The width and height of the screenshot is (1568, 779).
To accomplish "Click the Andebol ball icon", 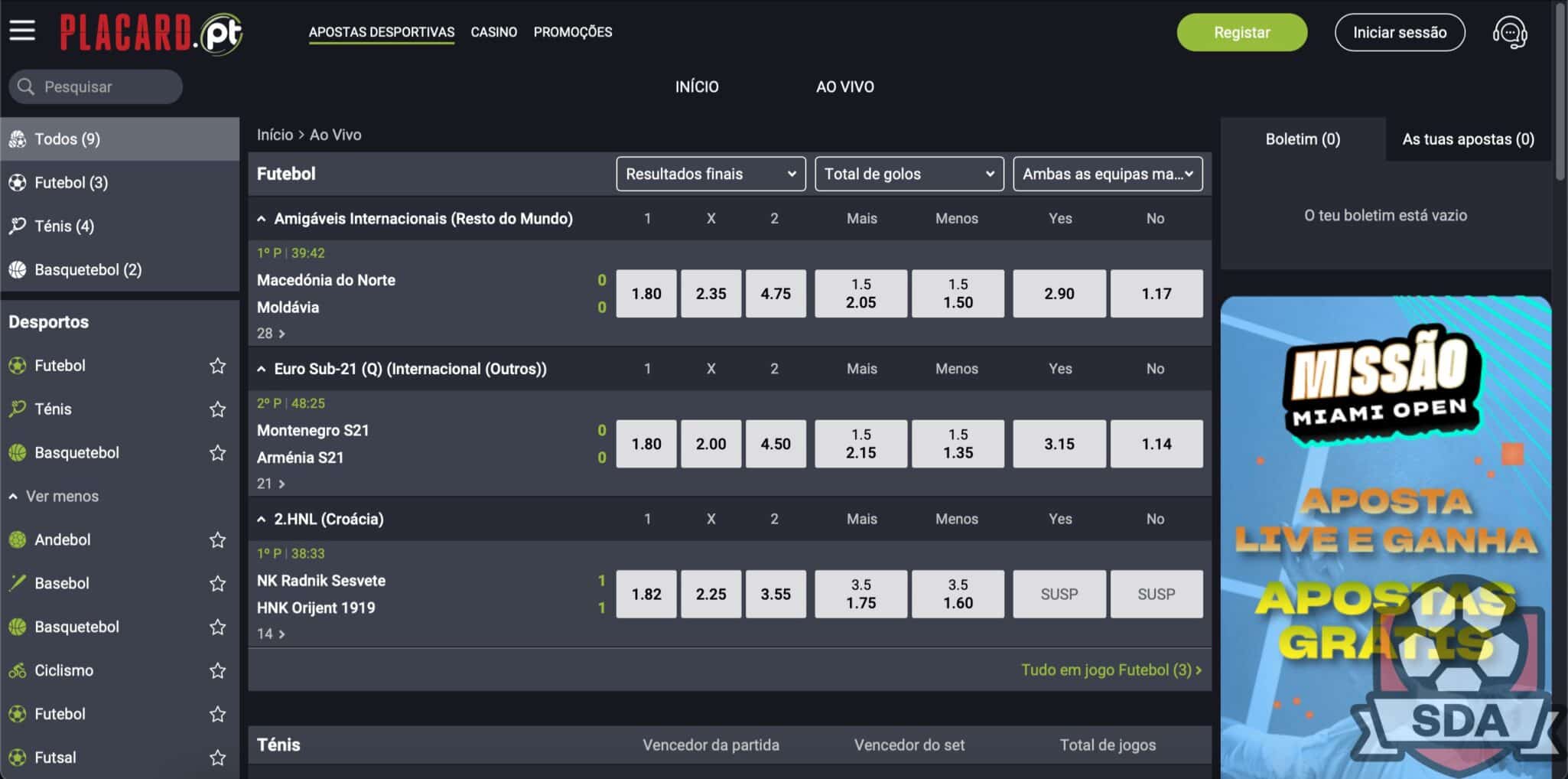I will click(x=17, y=539).
